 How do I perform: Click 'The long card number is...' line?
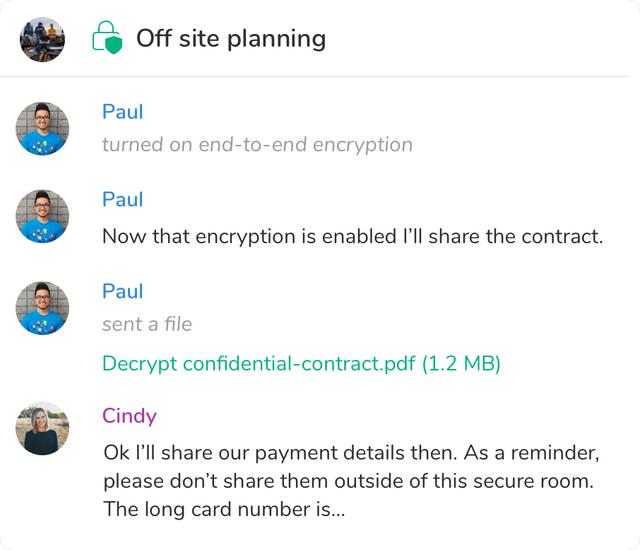point(224,509)
